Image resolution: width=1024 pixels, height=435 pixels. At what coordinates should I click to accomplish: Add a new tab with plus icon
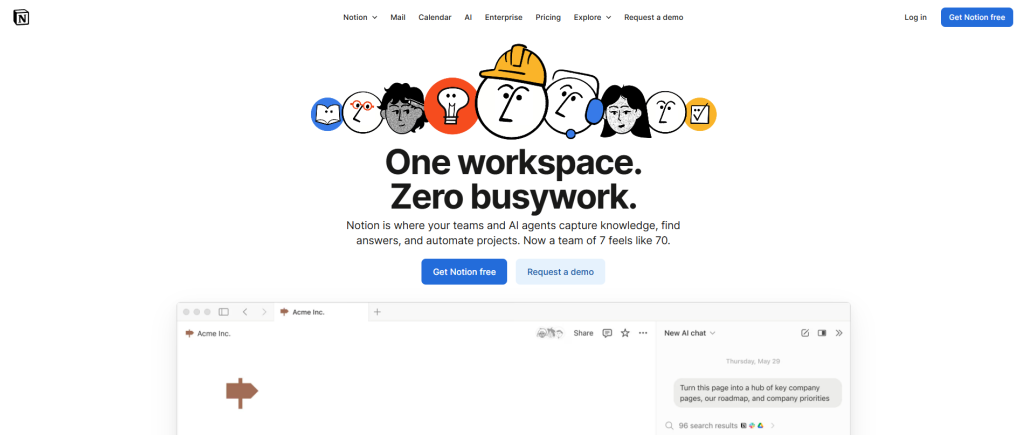[x=377, y=312]
